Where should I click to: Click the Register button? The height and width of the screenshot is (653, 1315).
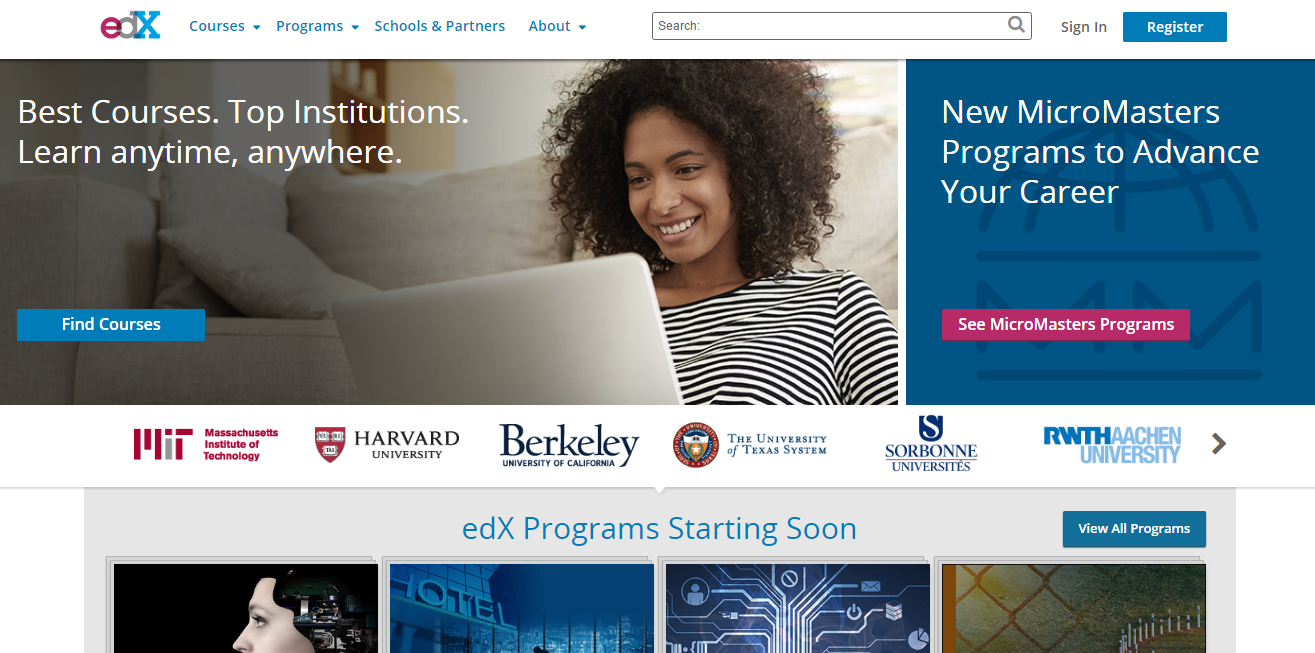coord(1175,27)
